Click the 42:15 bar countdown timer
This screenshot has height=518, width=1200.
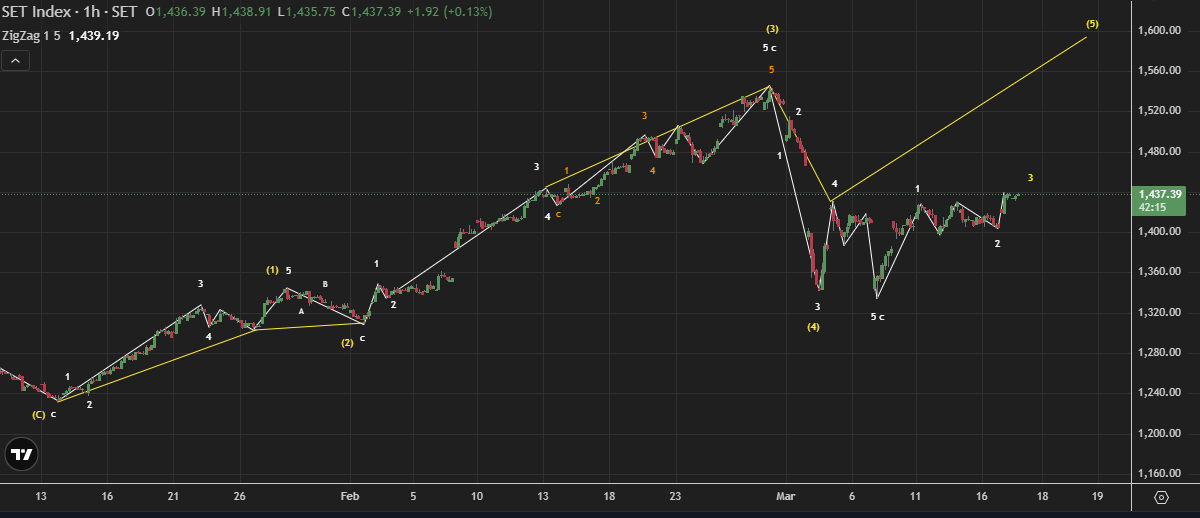(x=1152, y=207)
